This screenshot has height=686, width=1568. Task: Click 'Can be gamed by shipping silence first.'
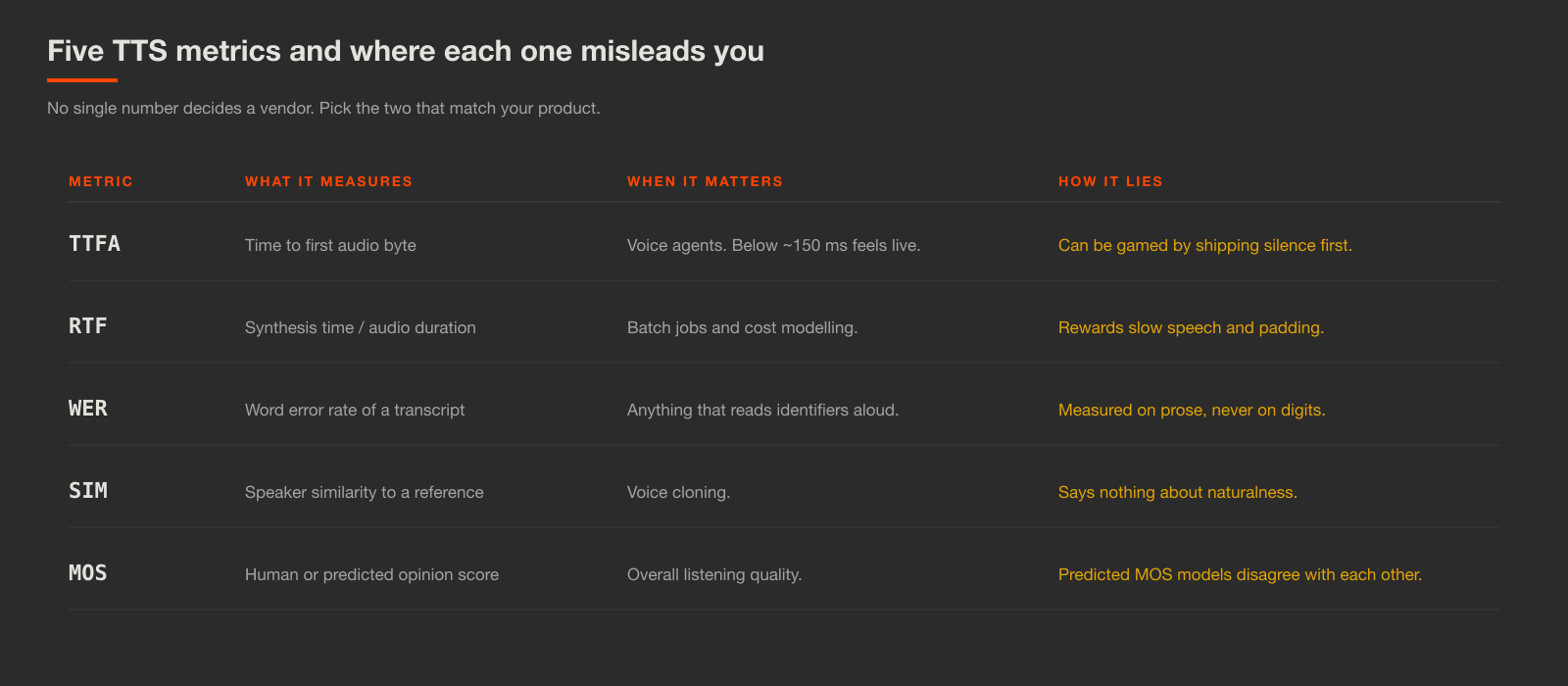tap(1205, 245)
